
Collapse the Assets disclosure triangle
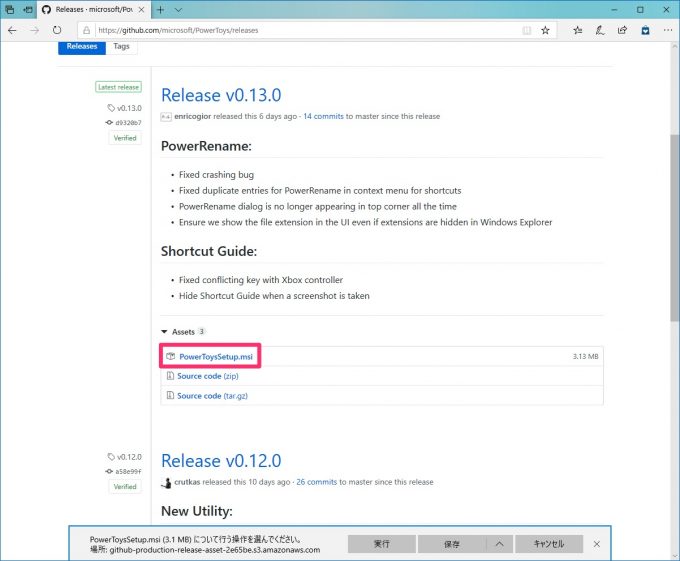coord(164,332)
